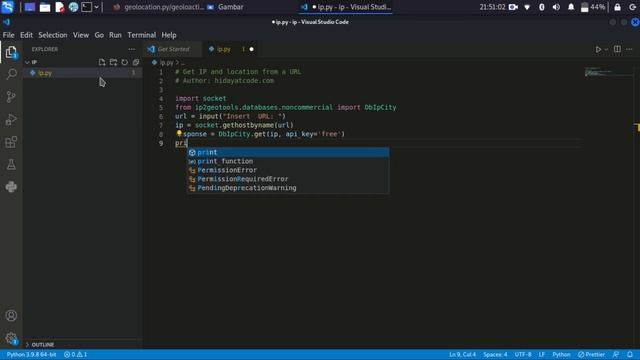Open Source Control view
The height and width of the screenshot is (360, 640).
click(11, 97)
